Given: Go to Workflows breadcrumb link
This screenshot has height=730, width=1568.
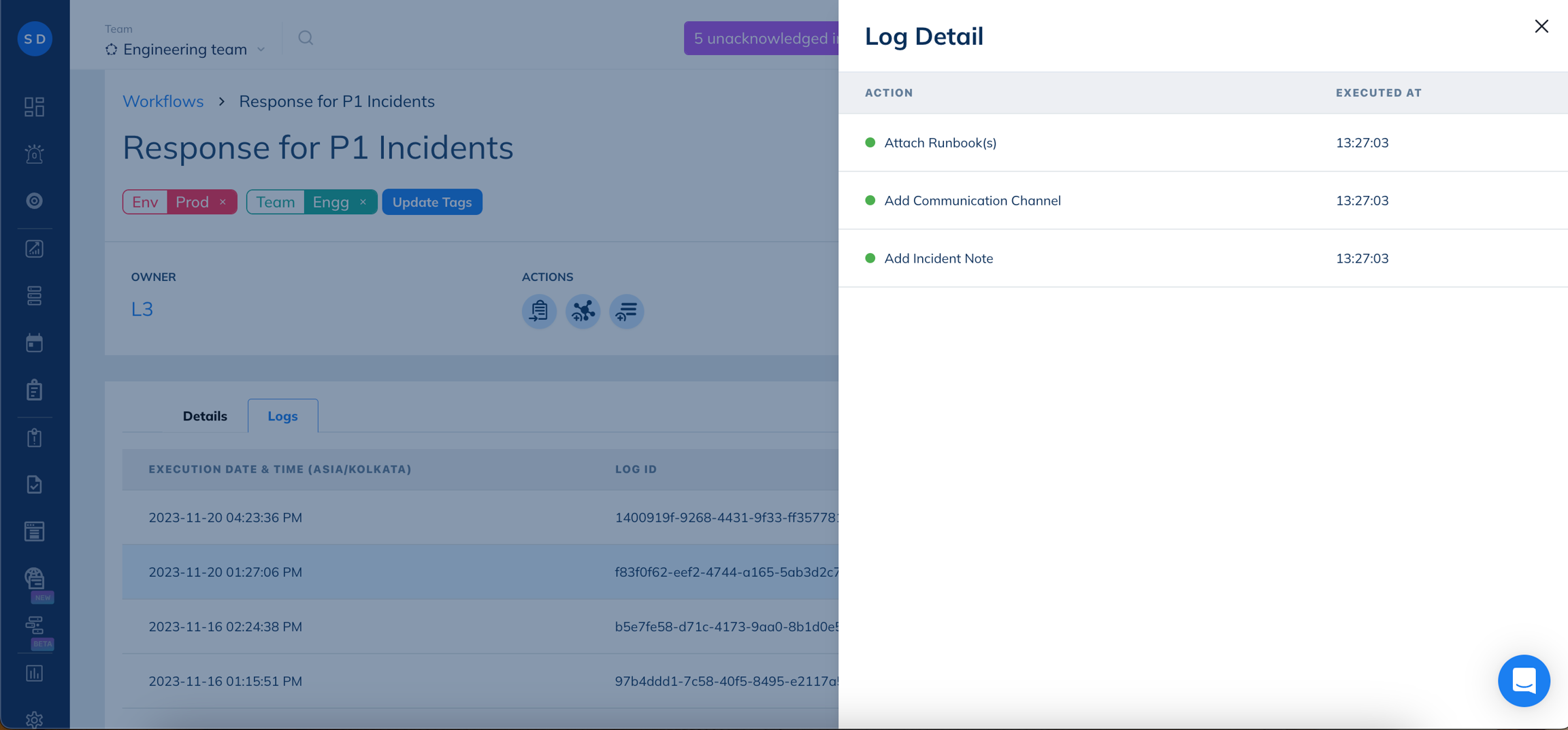Looking at the screenshot, I should click(163, 101).
